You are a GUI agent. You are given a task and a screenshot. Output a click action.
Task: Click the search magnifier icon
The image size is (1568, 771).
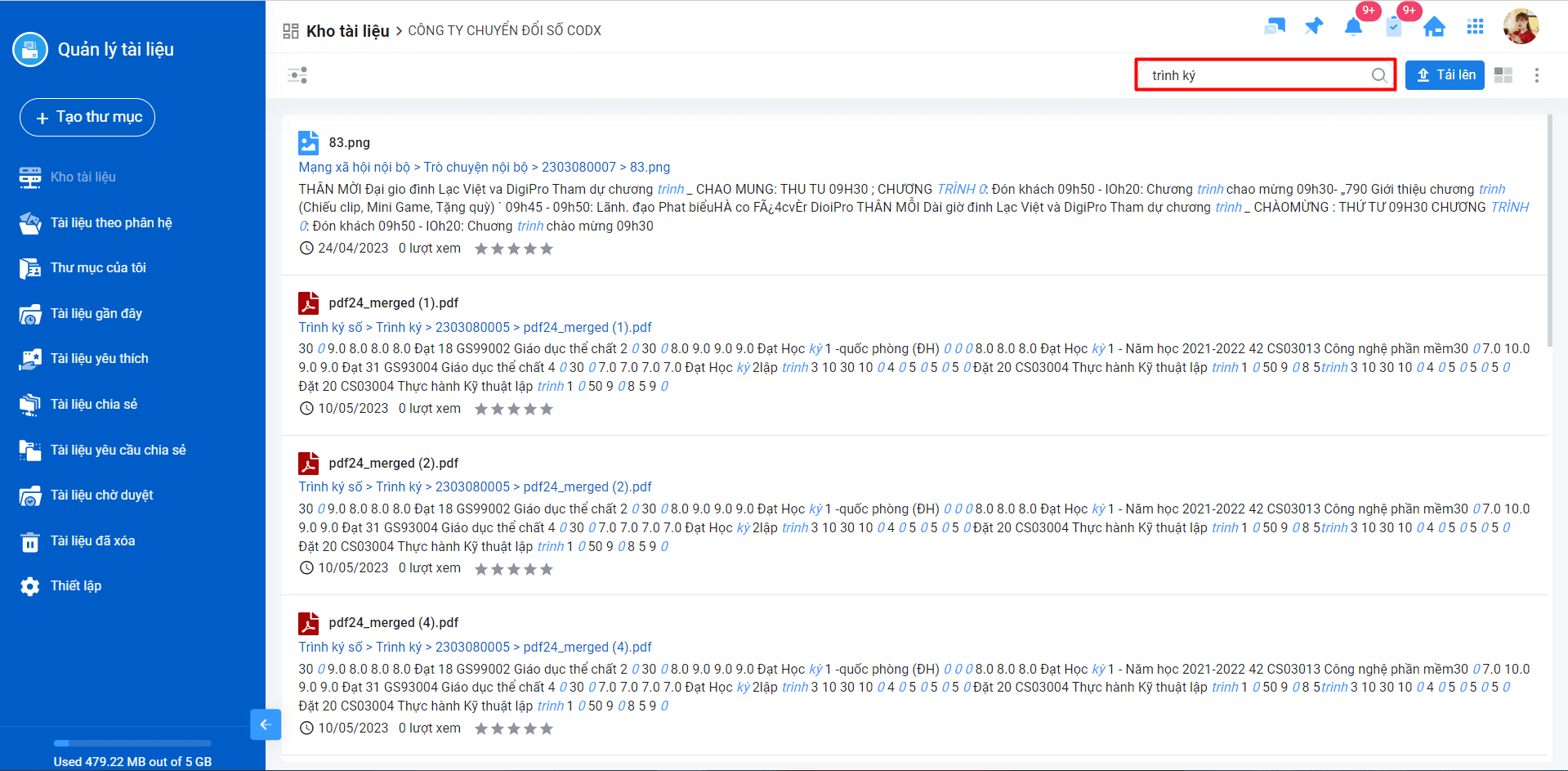[1379, 75]
